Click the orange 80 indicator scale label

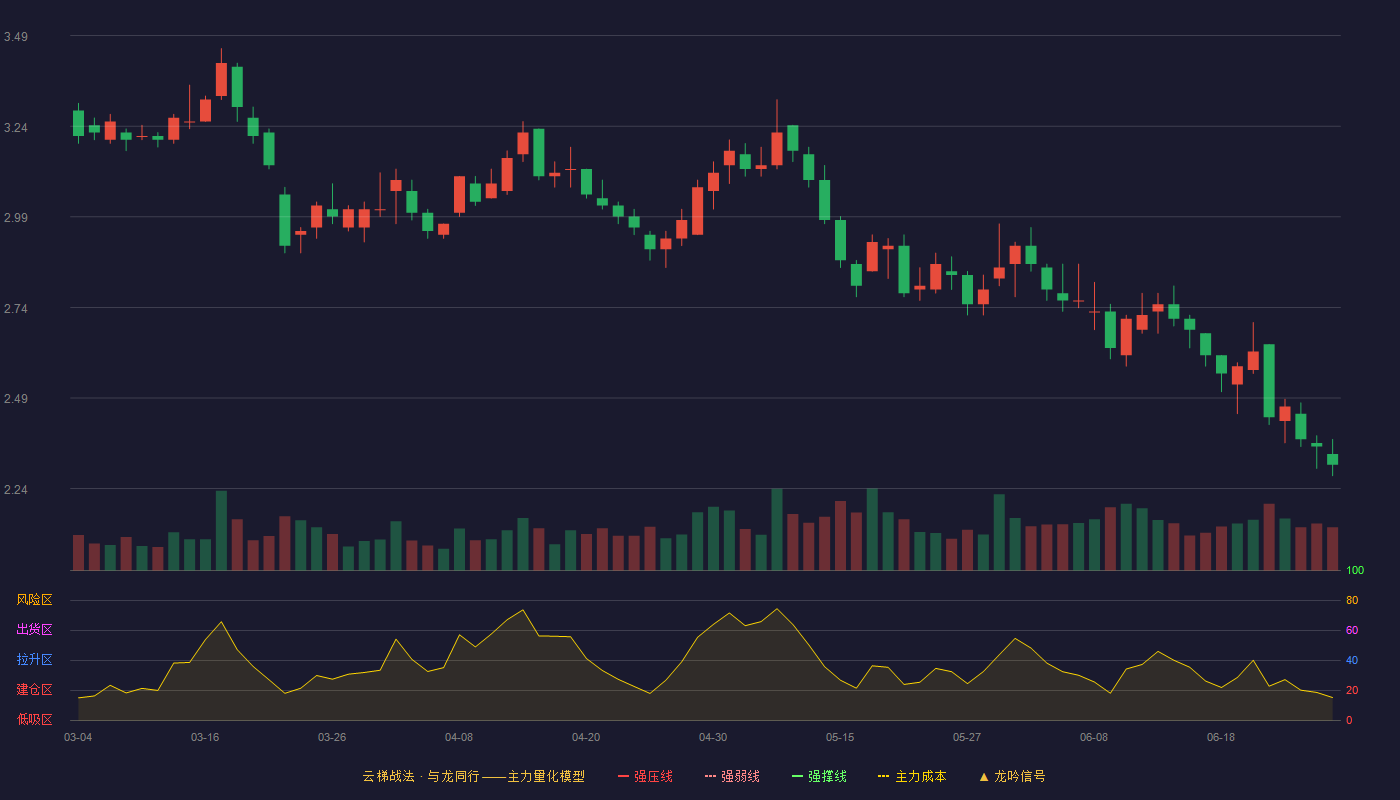coord(1352,601)
